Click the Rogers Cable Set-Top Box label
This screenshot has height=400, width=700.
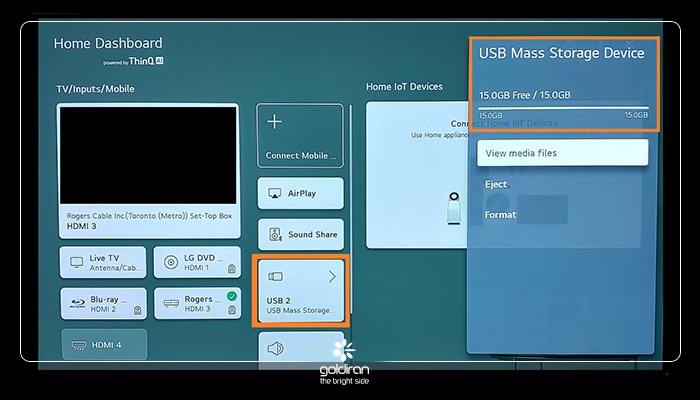(148, 215)
